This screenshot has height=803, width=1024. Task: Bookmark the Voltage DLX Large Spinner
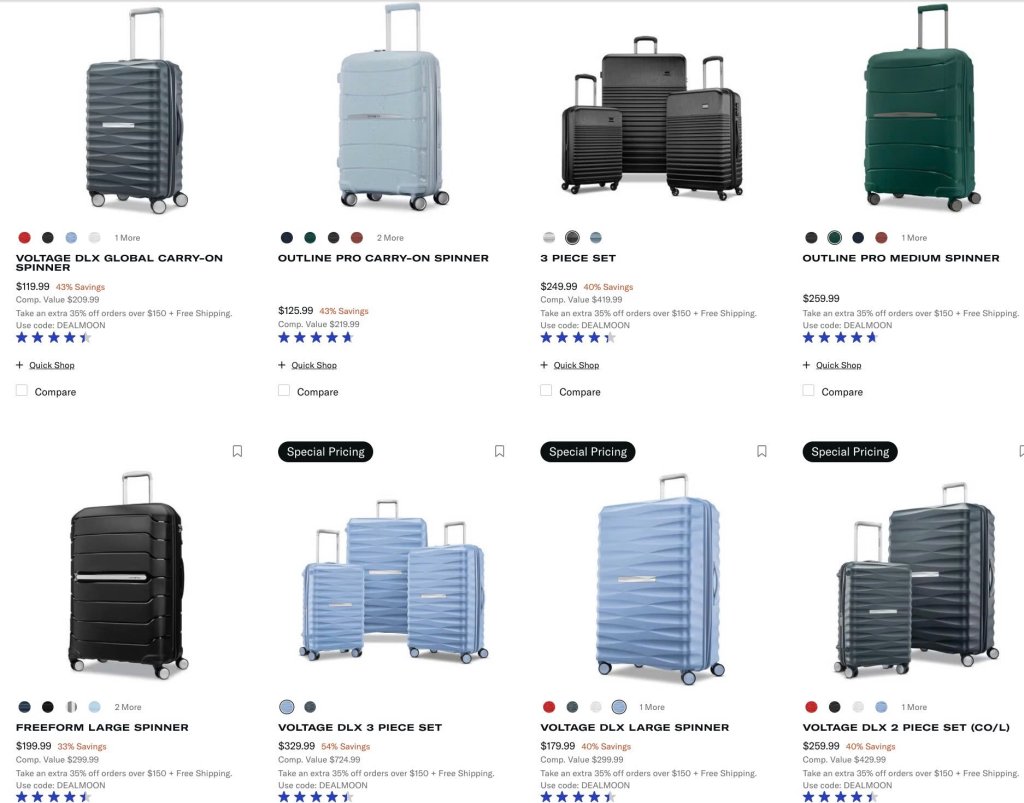point(761,451)
